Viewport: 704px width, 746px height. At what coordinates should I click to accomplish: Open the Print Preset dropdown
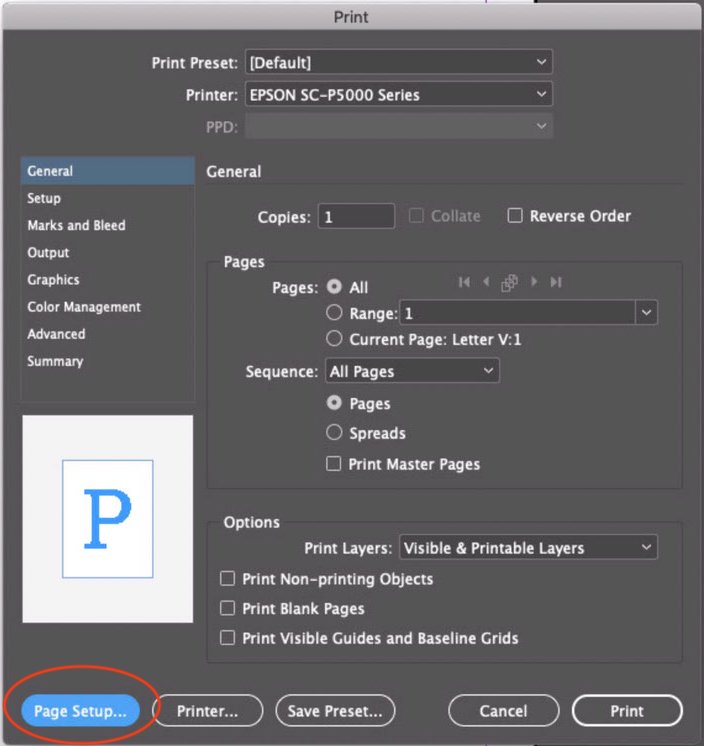point(399,62)
